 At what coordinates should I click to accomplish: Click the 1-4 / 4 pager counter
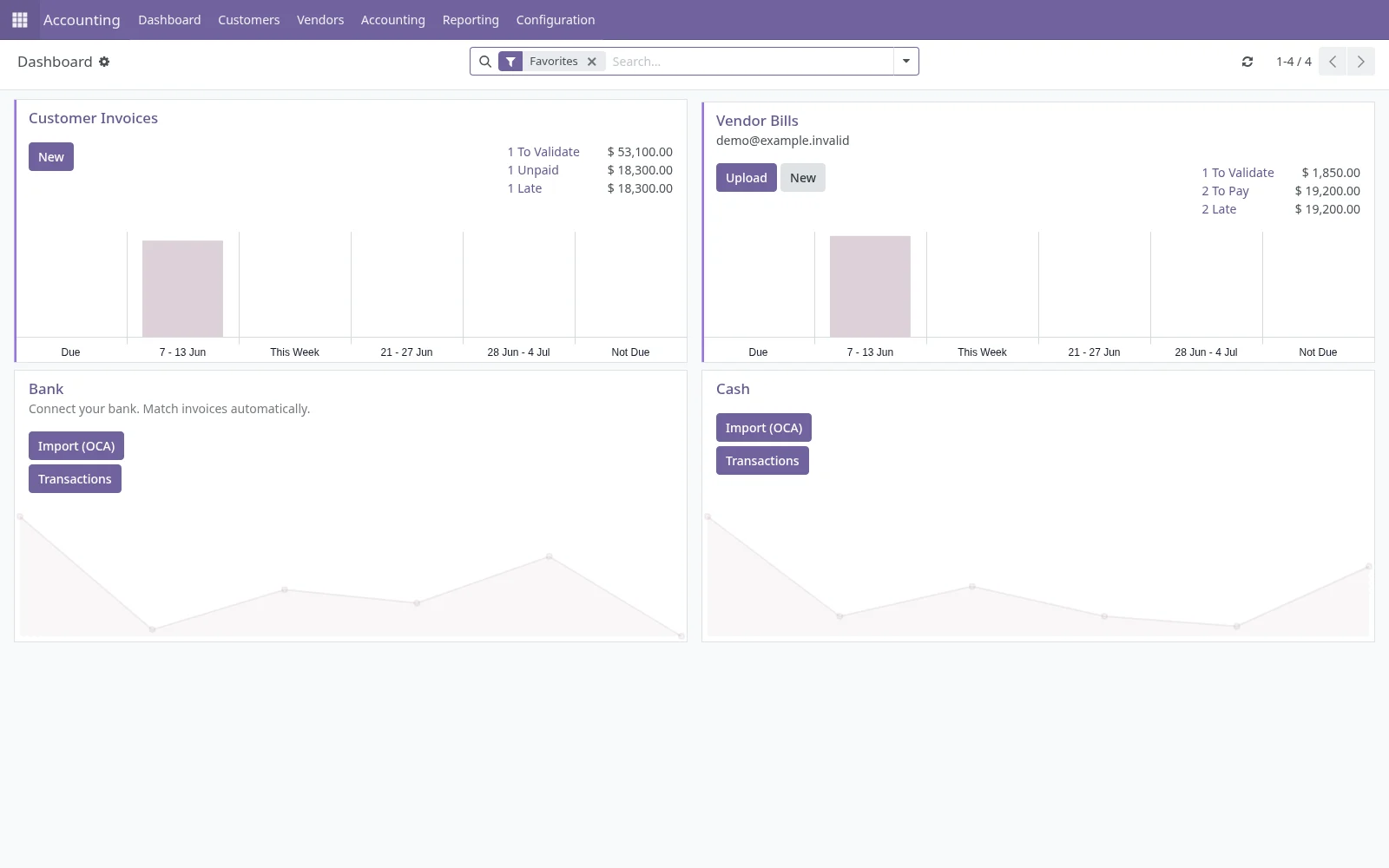point(1294,62)
